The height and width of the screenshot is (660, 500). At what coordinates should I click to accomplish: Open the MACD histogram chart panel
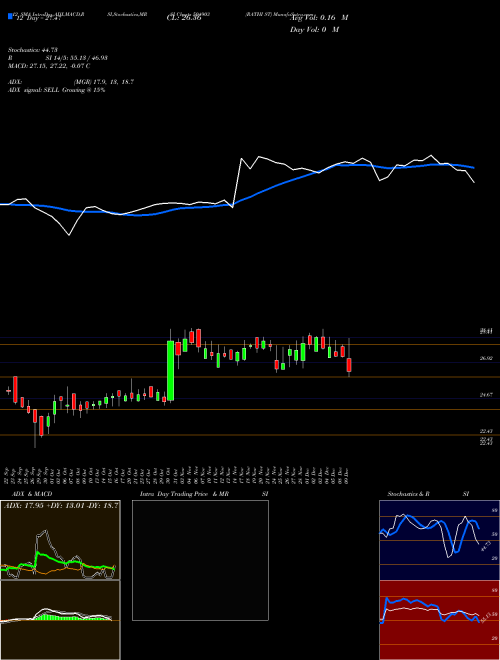click(60, 620)
